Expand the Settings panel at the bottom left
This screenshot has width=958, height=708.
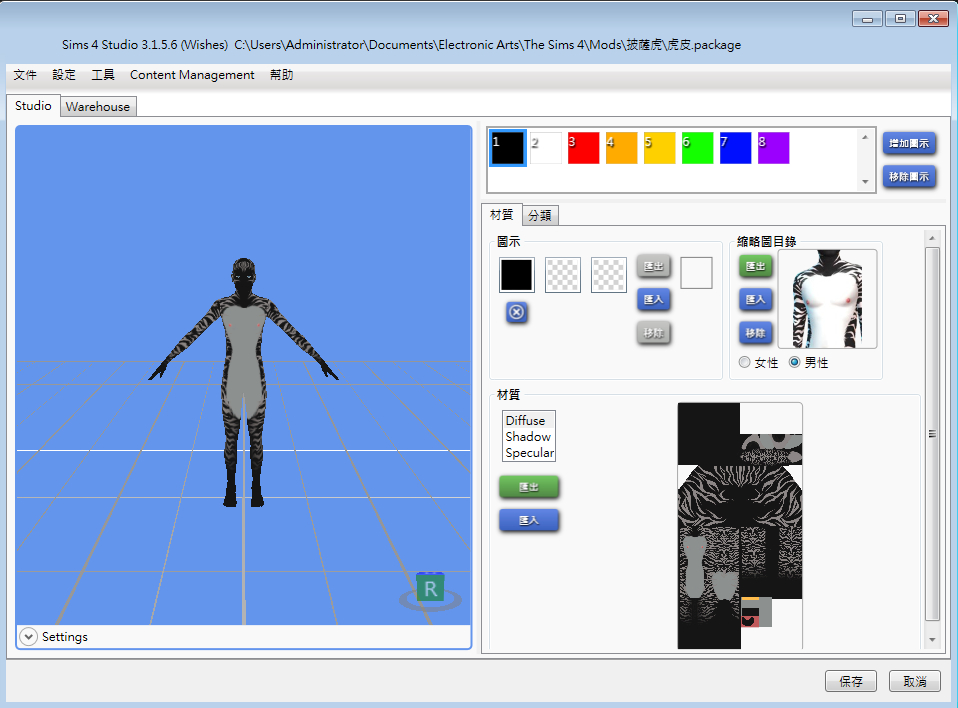(x=29, y=636)
